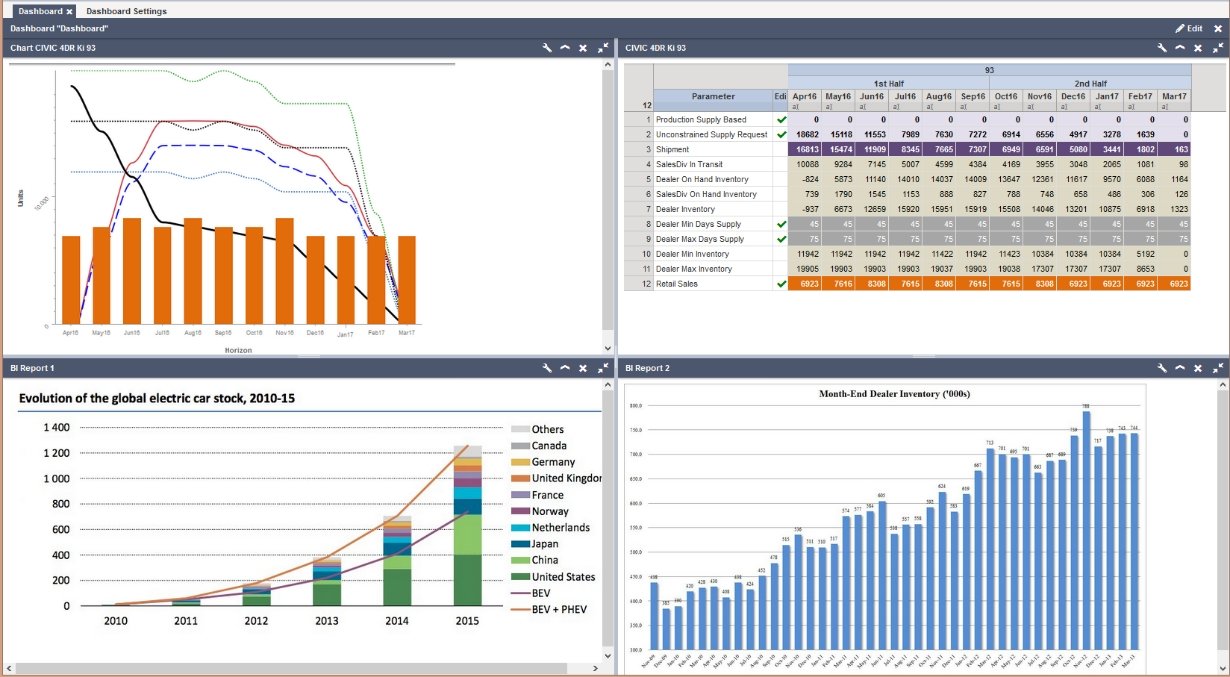Click scroll-left arrow in BI Report 1

[x=9, y=668]
